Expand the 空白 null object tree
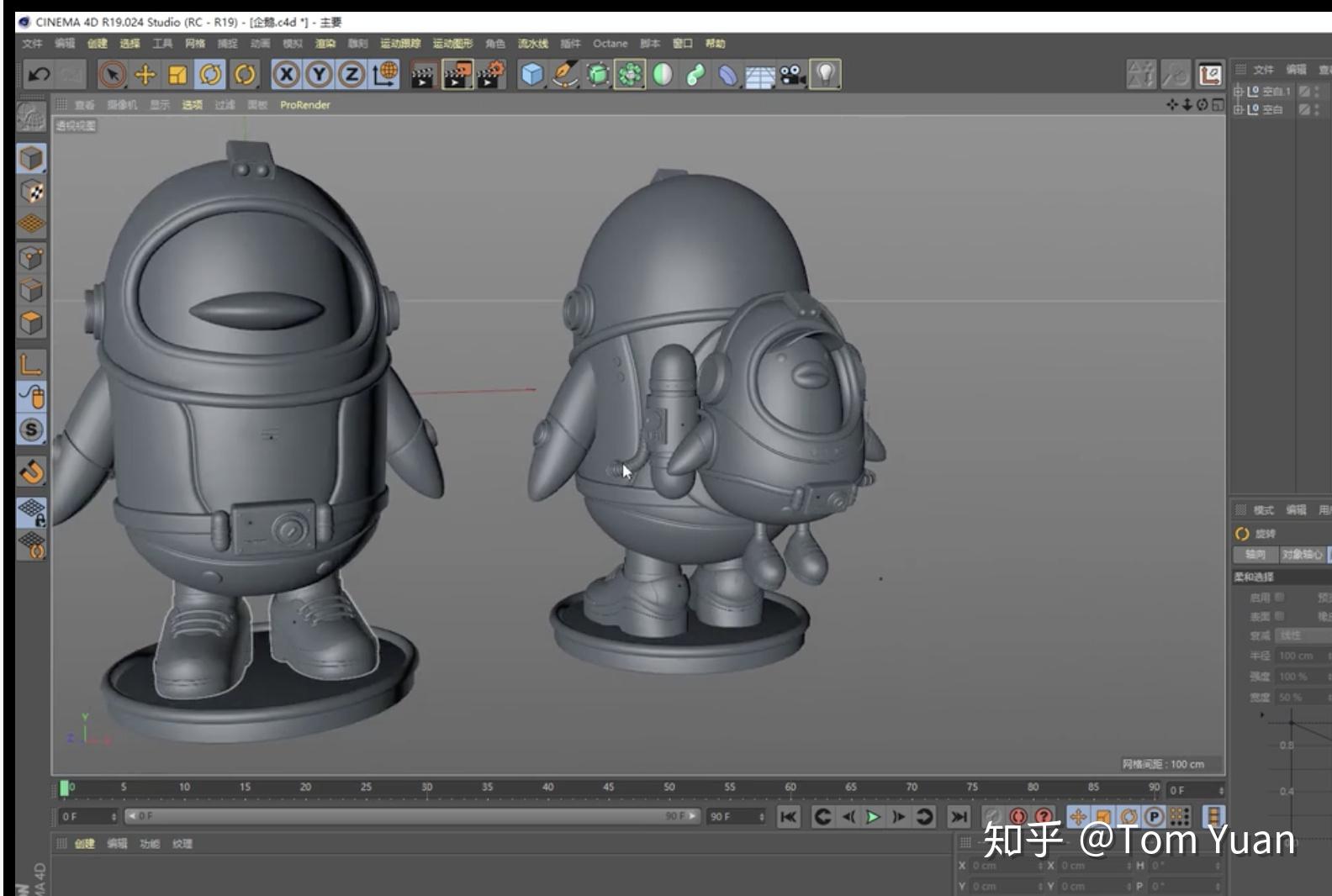 click(x=1238, y=109)
